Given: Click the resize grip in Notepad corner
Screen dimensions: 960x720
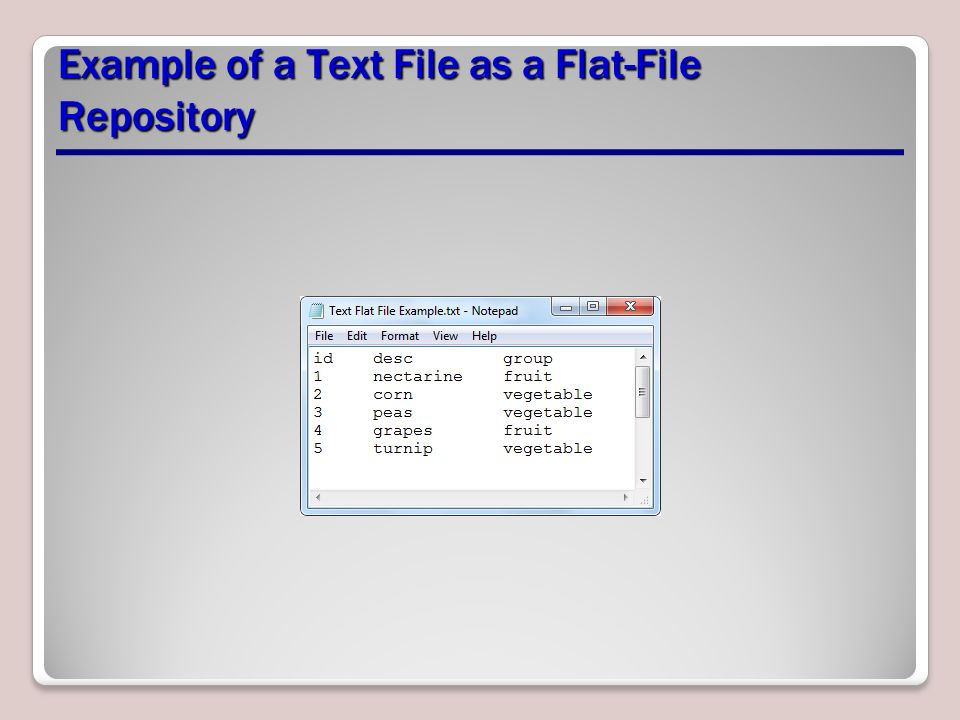Looking at the screenshot, I should 644,500.
